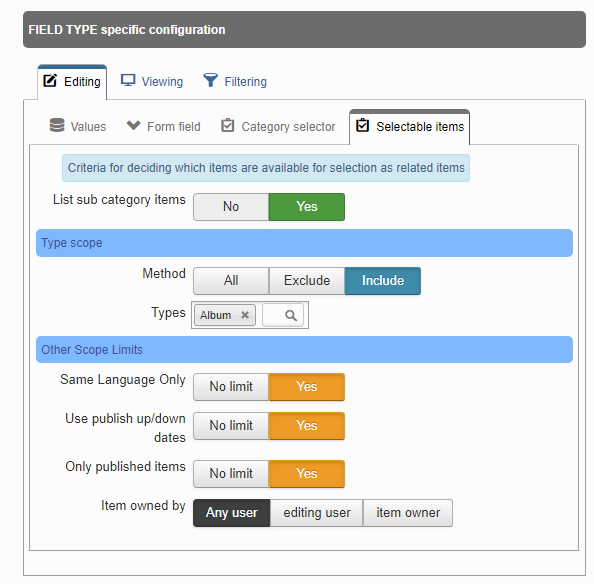Click the Selectable items clipboard icon

(362, 125)
